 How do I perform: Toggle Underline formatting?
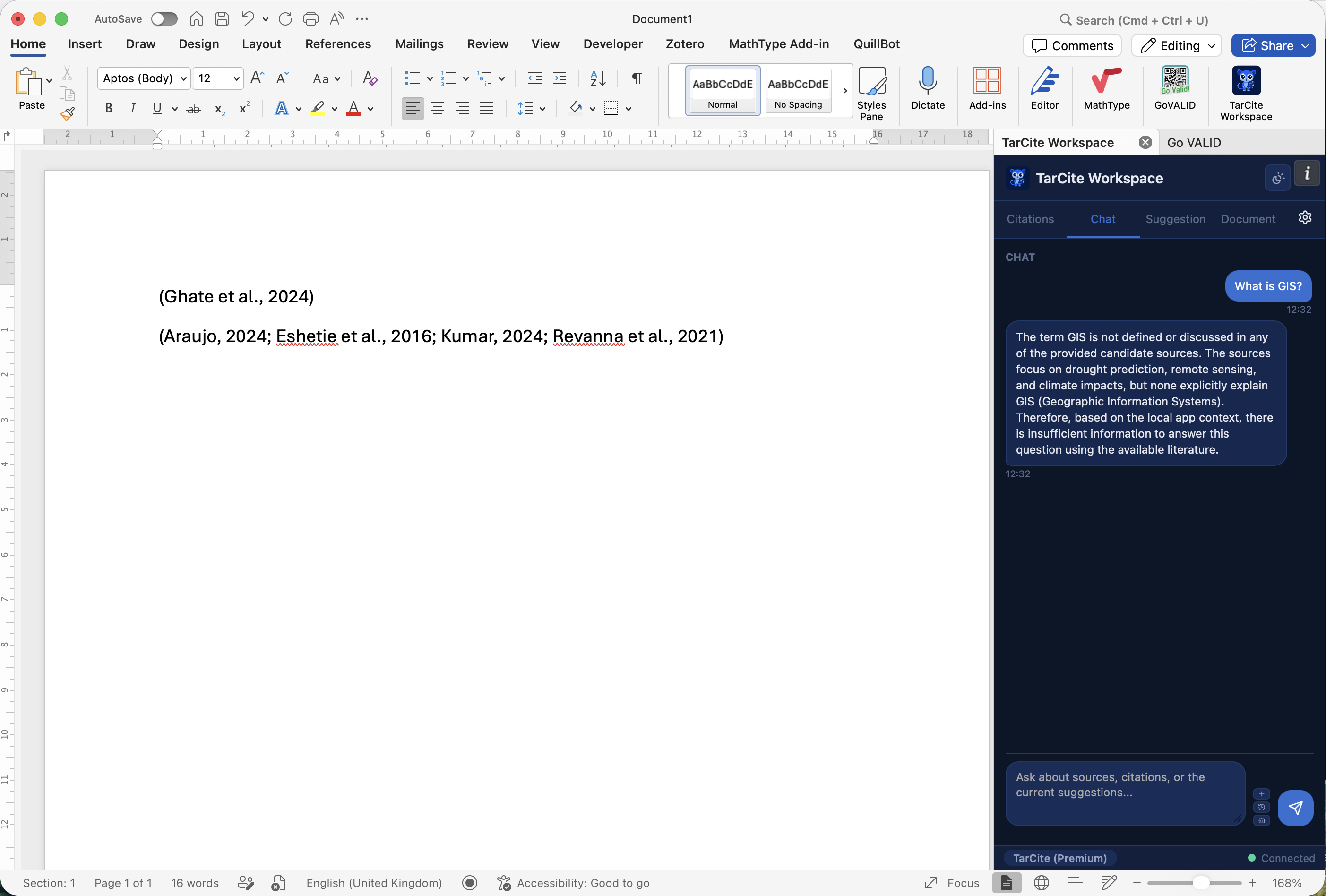point(157,108)
